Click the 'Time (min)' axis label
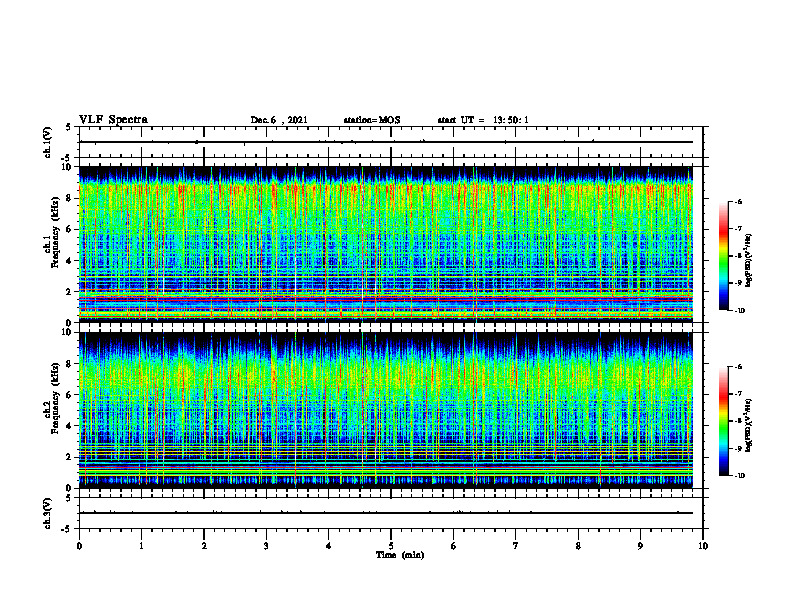The image size is (792, 612). click(400, 555)
